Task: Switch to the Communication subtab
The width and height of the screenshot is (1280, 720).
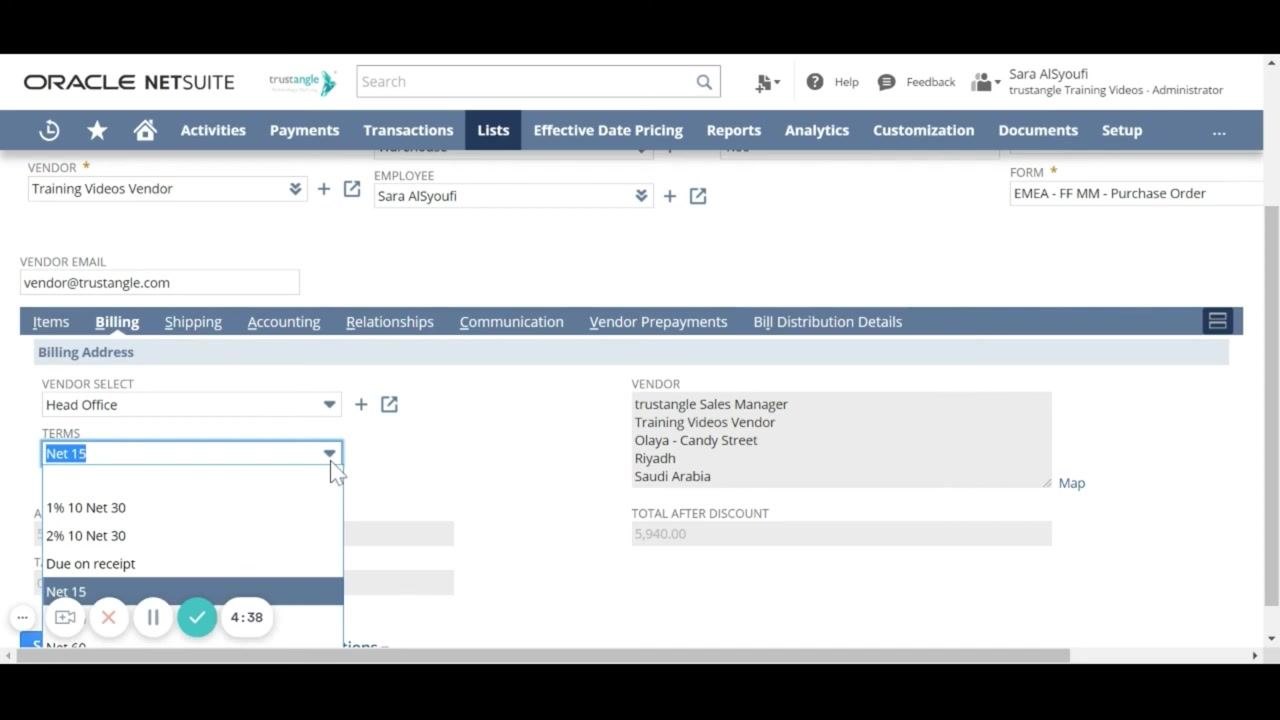Action: (512, 322)
